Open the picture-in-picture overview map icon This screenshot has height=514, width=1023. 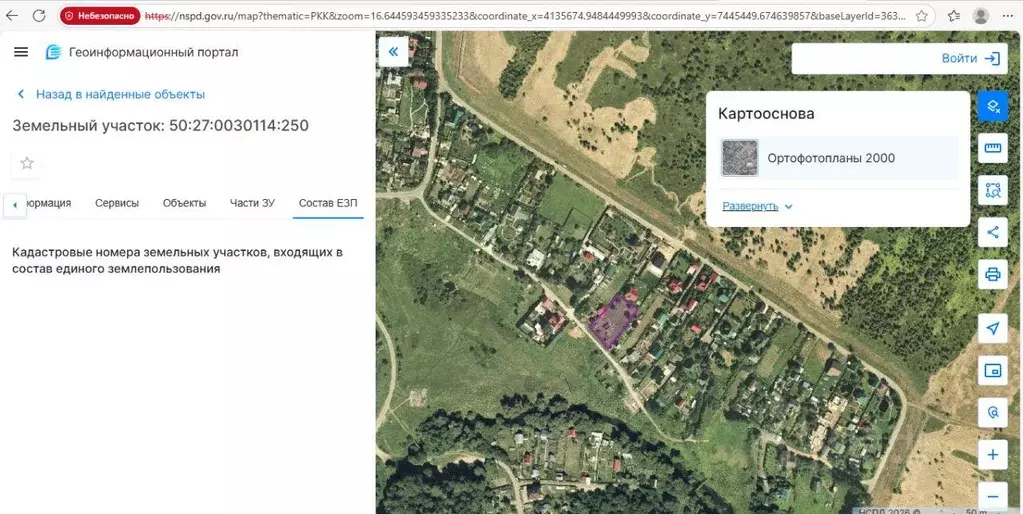point(993,370)
